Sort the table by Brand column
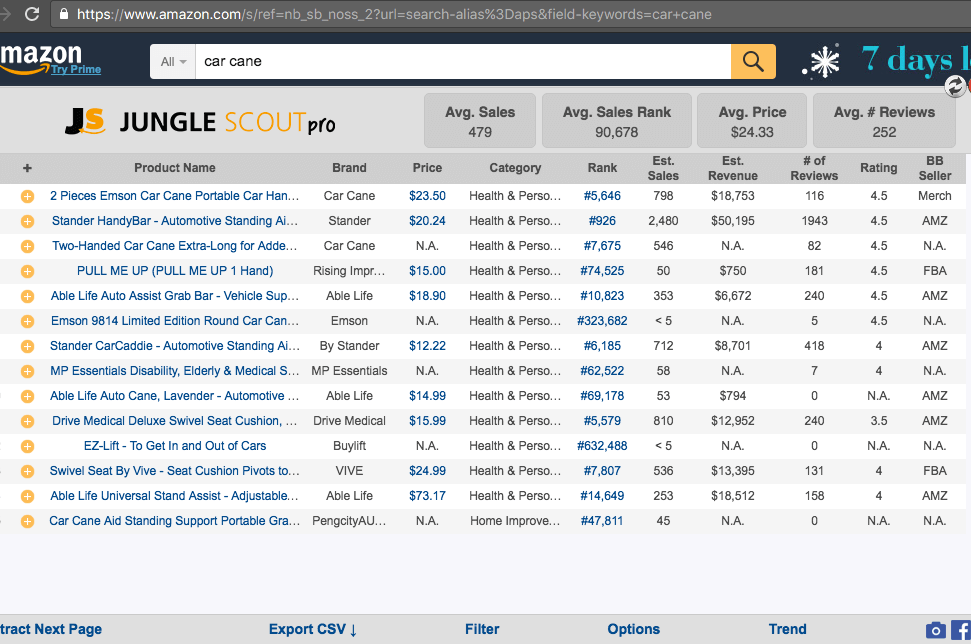The height and width of the screenshot is (644, 971). [349, 168]
